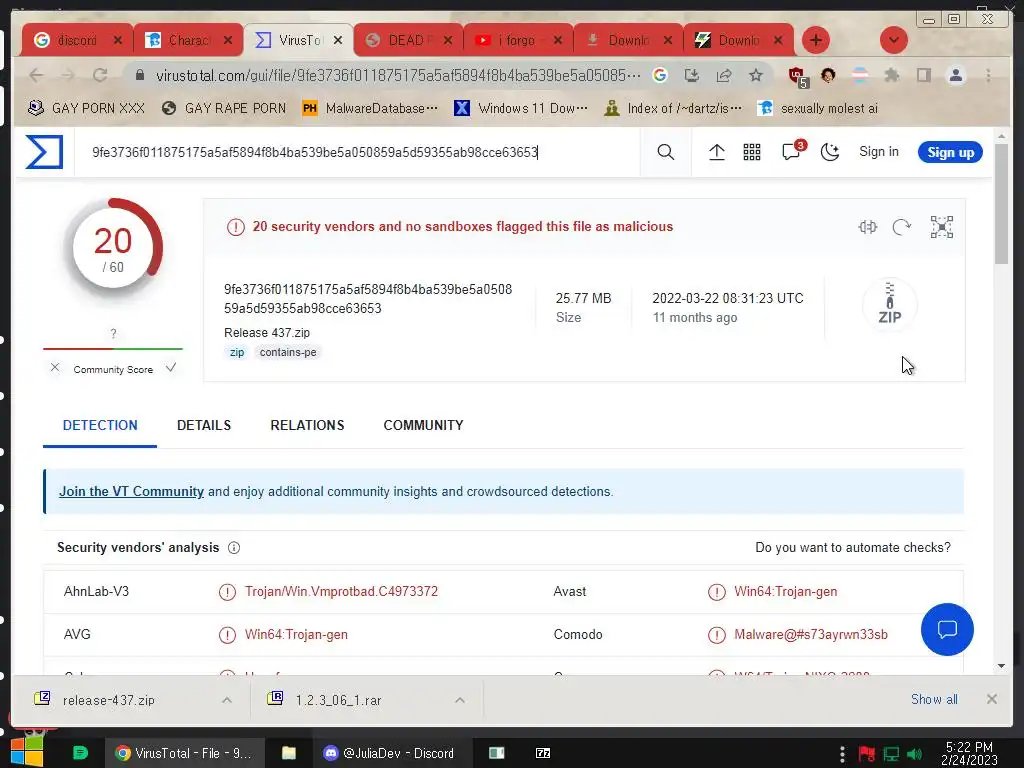Image resolution: width=1024 pixels, height=768 pixels.
Task: Show hidden tray icons overflow
Action: pyautogui.click(x=842, y=754)
